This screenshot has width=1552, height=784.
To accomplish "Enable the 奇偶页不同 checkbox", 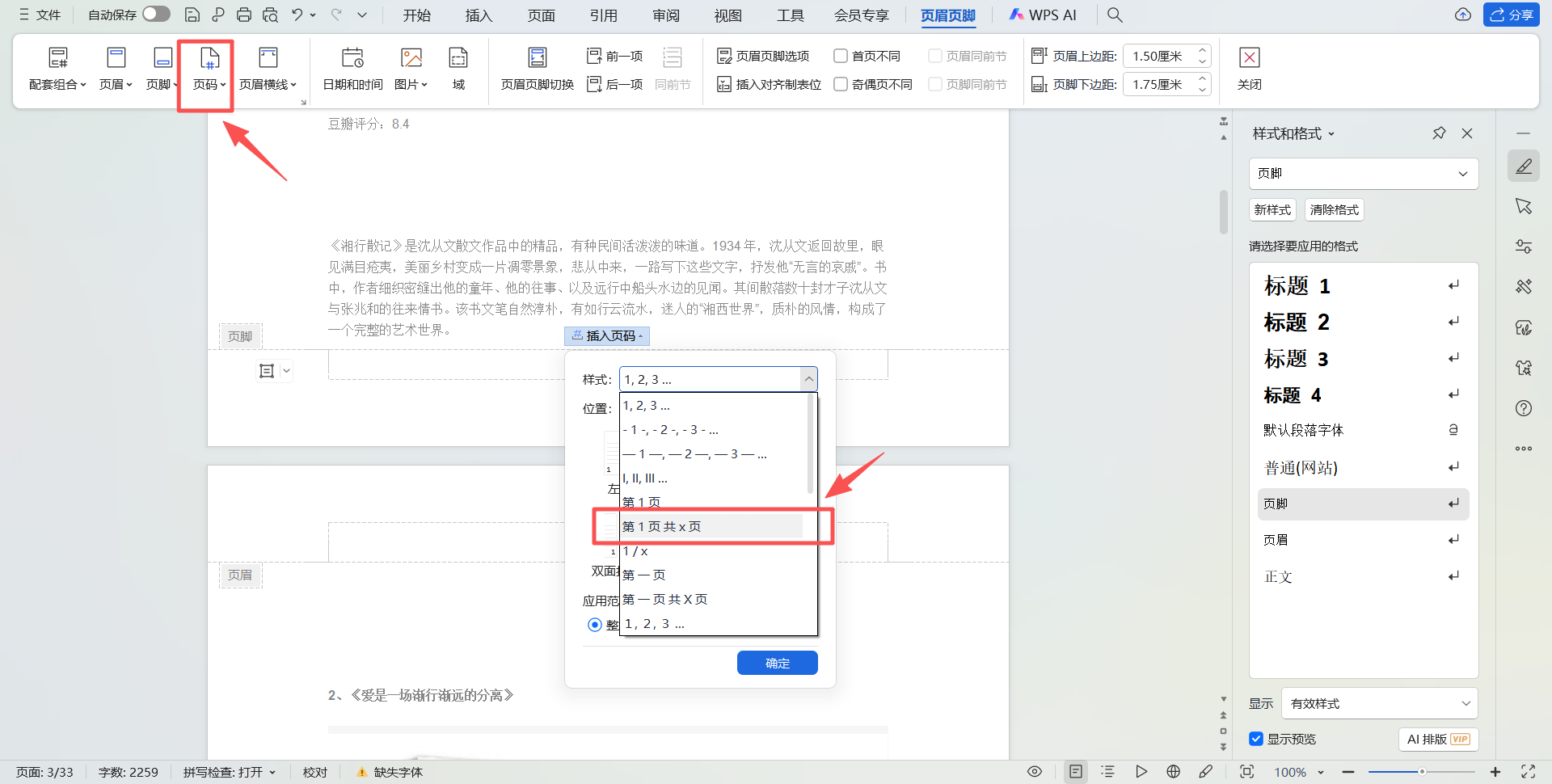I will coord(841,84).
